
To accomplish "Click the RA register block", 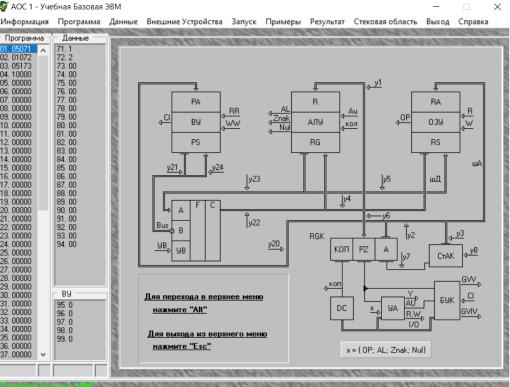I will pyautogui.click(x=436, y=102).
